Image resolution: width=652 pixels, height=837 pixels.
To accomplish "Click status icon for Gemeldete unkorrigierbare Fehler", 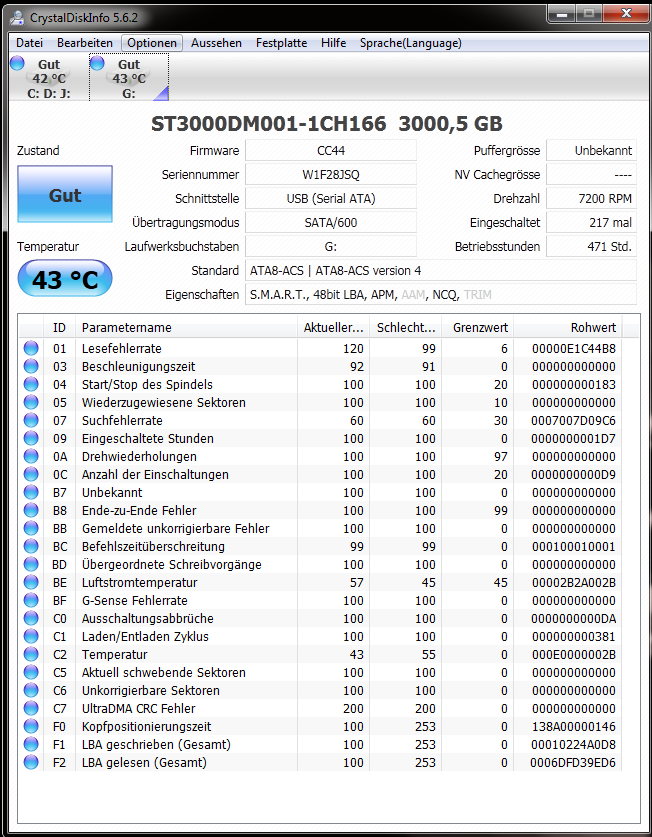I will (x=31, y=528).
